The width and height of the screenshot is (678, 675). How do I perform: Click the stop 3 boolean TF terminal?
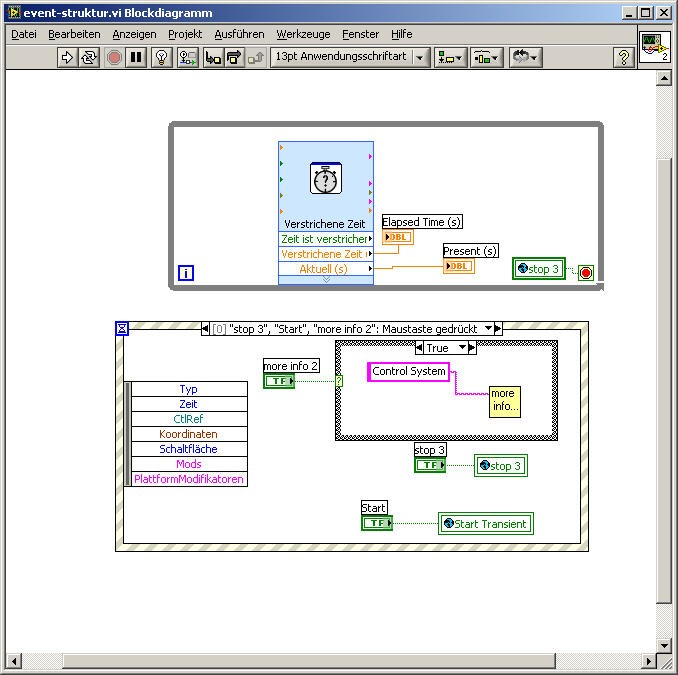point(430,465)
